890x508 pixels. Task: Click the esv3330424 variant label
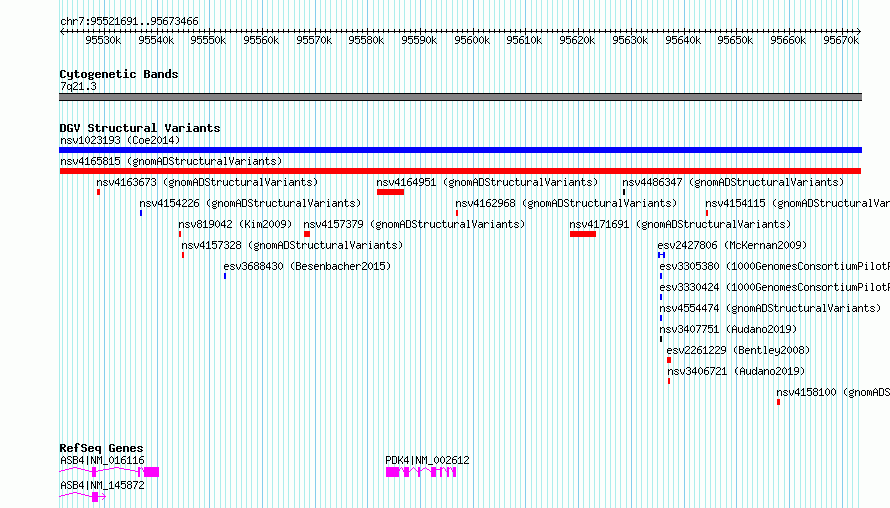coord(774,287)
